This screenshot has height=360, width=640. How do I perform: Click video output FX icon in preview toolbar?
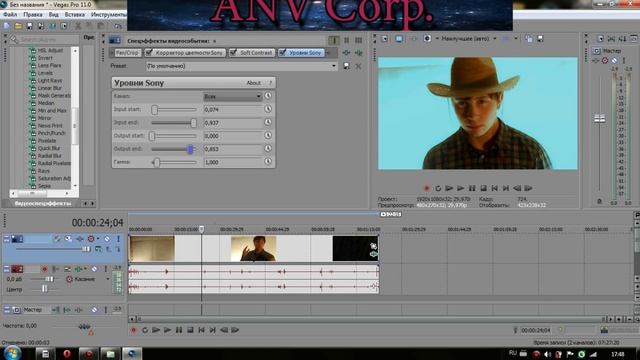pyautogui.click(x=414, y=39)
